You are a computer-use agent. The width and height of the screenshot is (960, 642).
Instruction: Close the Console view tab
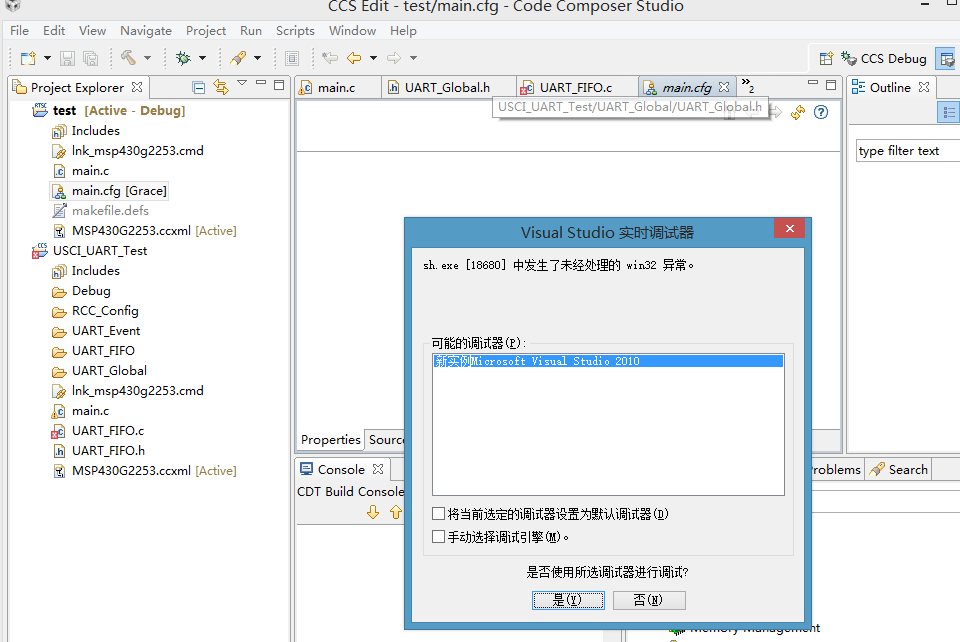(x=378, y=469)
